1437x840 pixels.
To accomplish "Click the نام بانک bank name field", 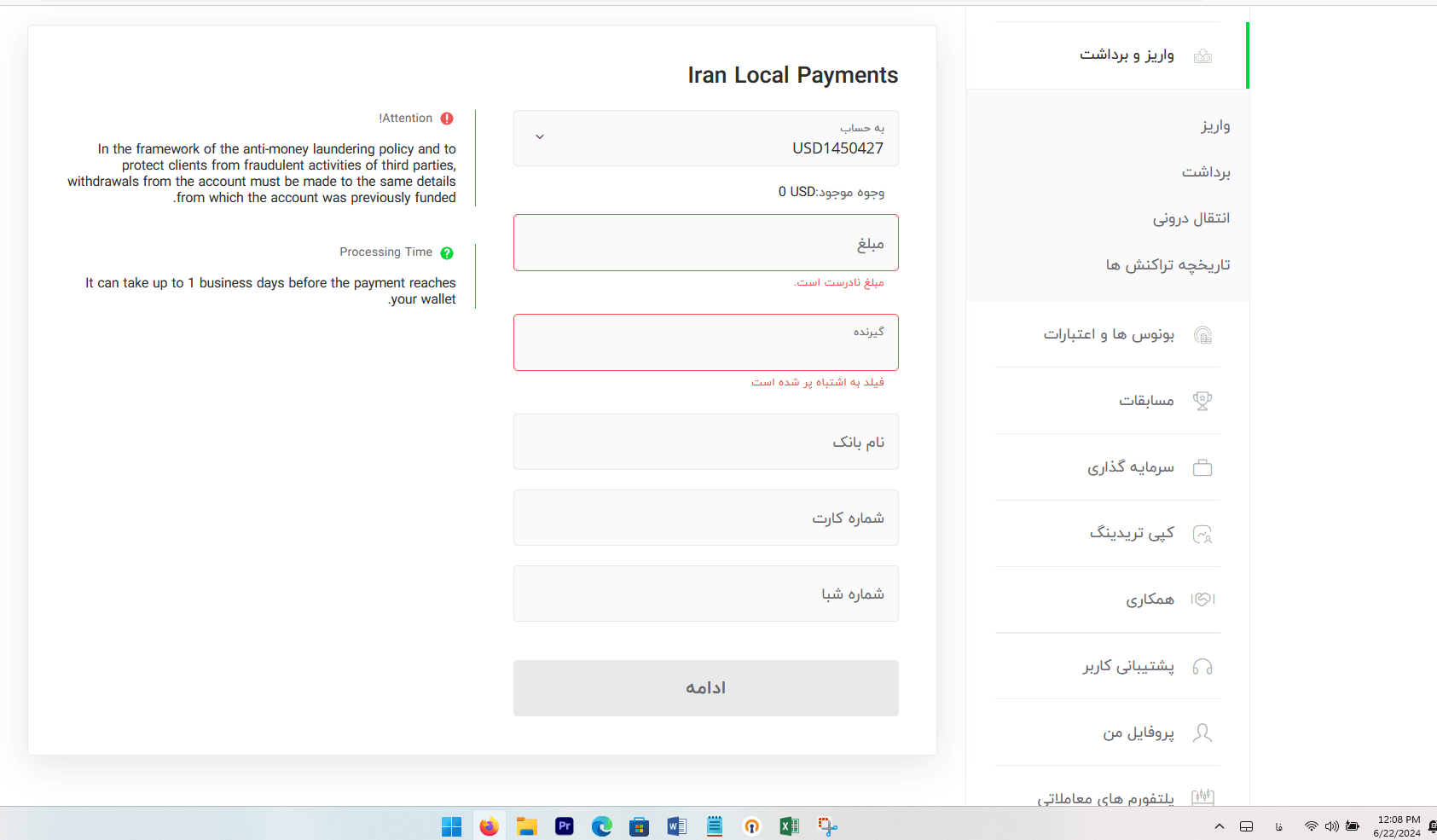I will click(706, 442).
